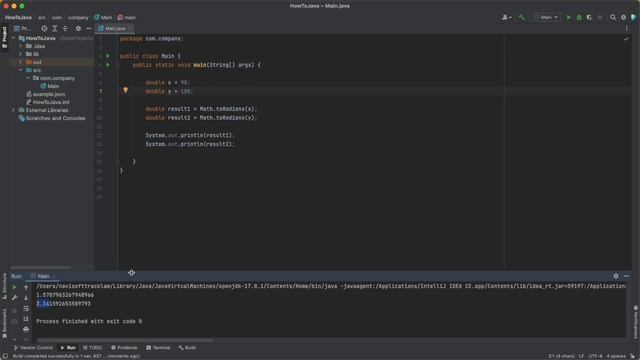Open the Version Control tool window
The width and height of the screenshot is (640, 360).
(33, 348)
